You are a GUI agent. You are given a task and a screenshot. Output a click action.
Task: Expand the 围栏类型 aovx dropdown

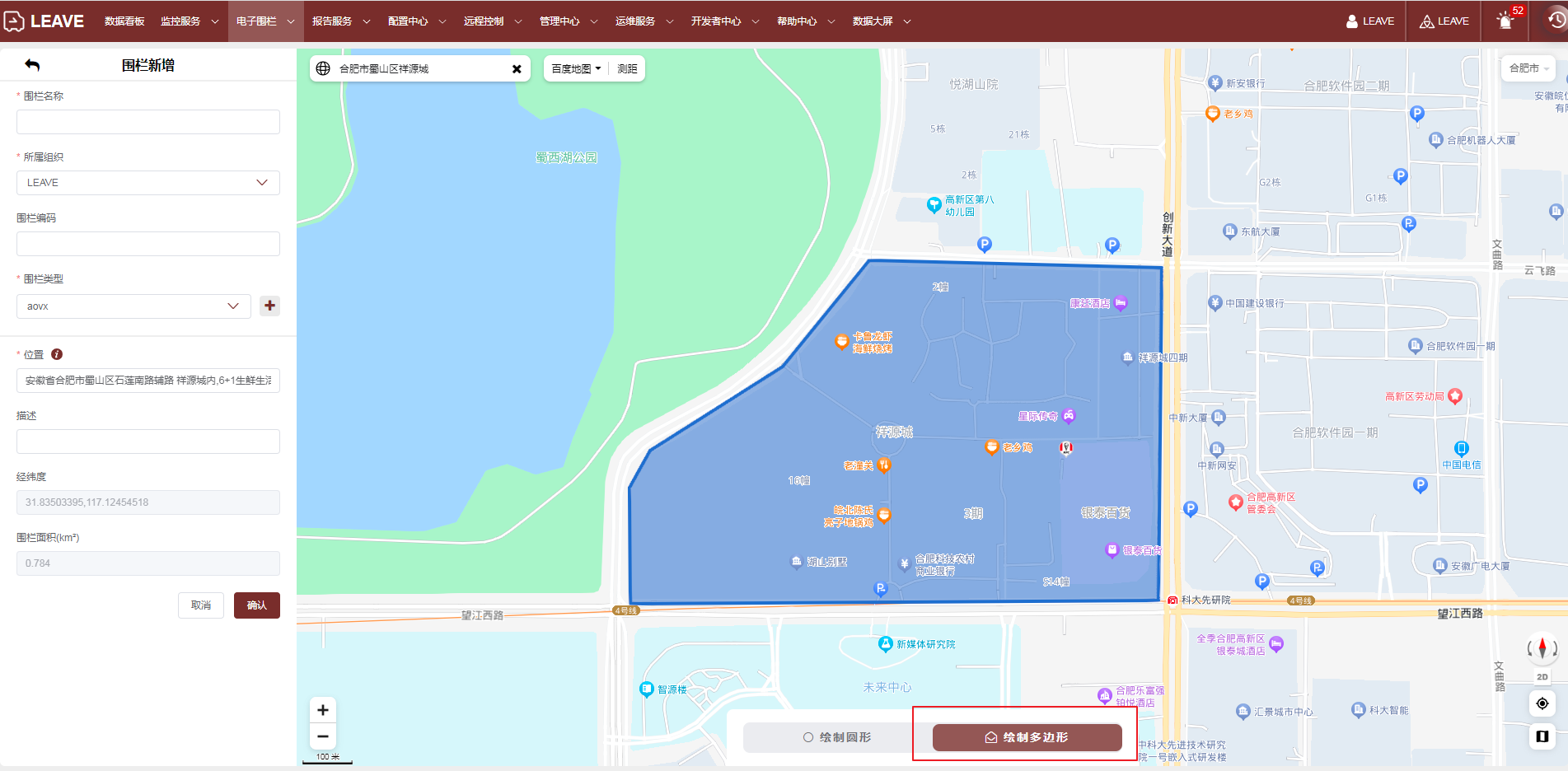tap(133, 306)
